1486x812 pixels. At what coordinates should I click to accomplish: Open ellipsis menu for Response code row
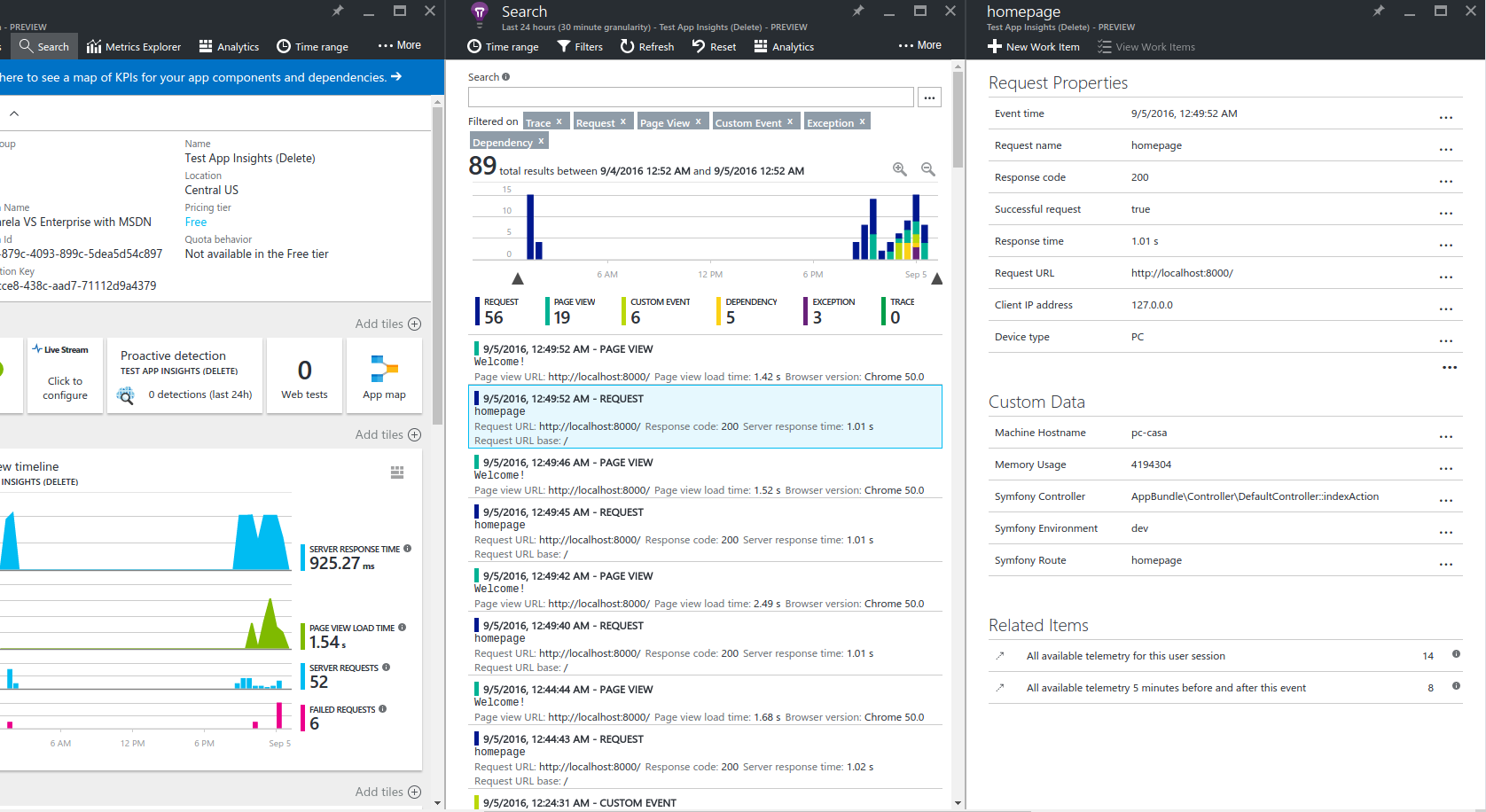(1446, 182)
